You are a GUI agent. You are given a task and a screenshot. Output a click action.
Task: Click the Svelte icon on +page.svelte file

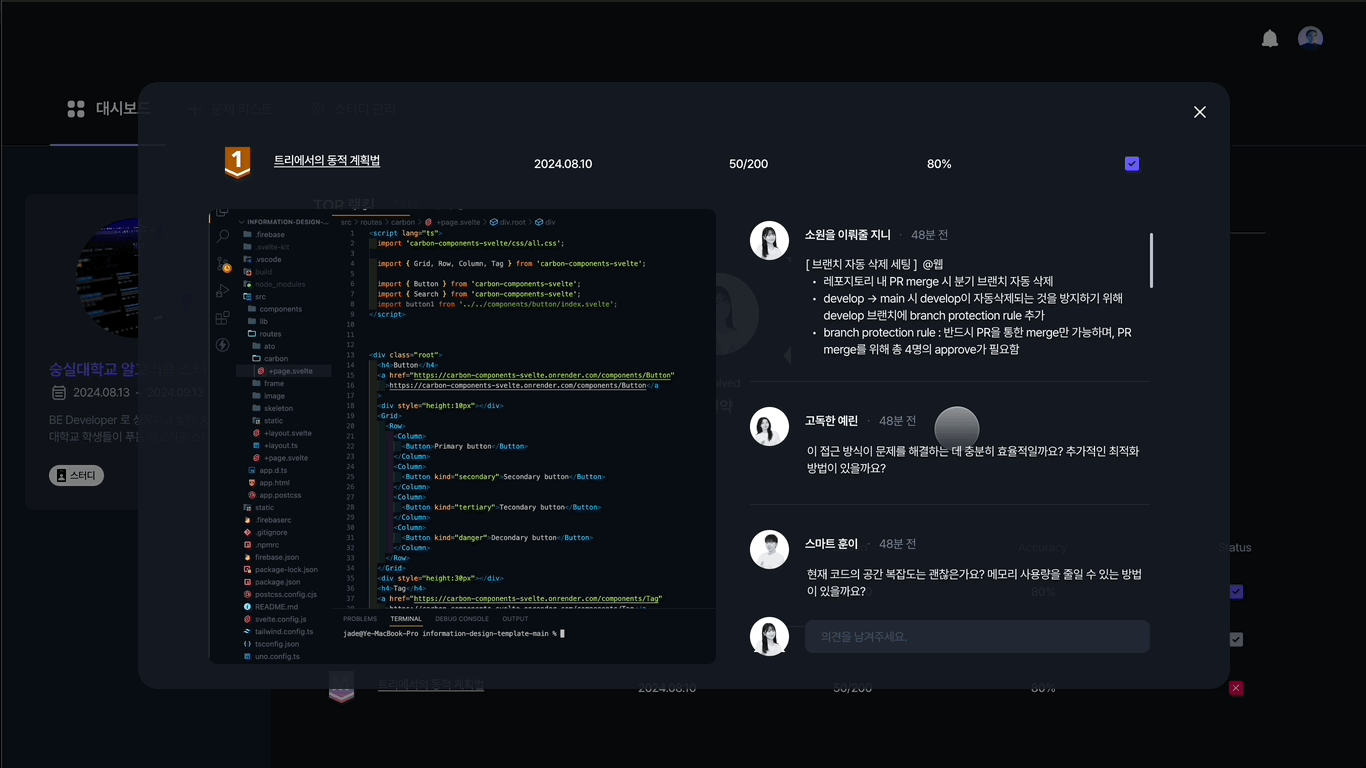pyautogui.click(x=261, y=371)
